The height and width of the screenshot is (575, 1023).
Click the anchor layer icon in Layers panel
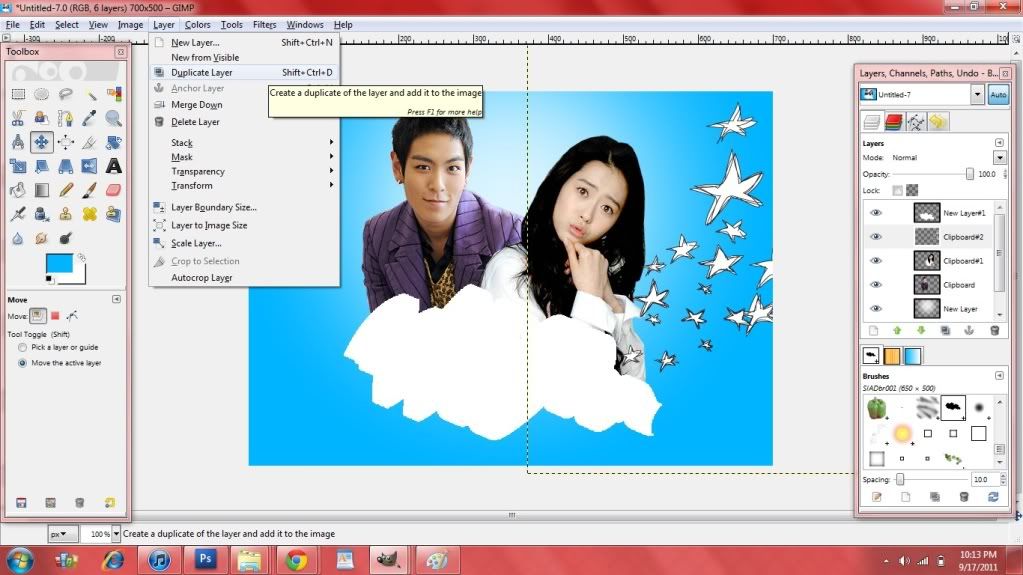(969, 331)
